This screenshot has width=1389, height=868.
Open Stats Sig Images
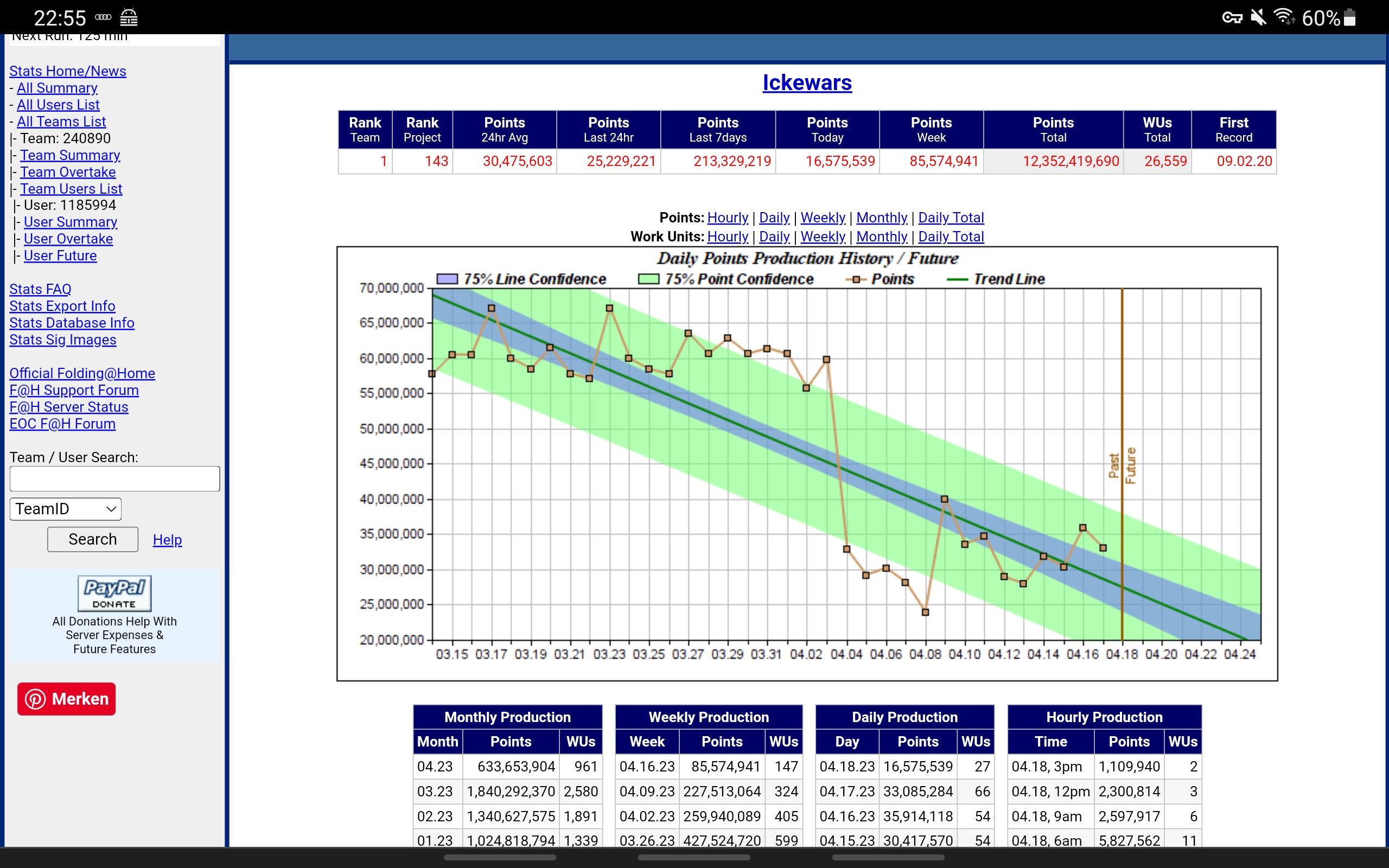(x=62, y=340)
